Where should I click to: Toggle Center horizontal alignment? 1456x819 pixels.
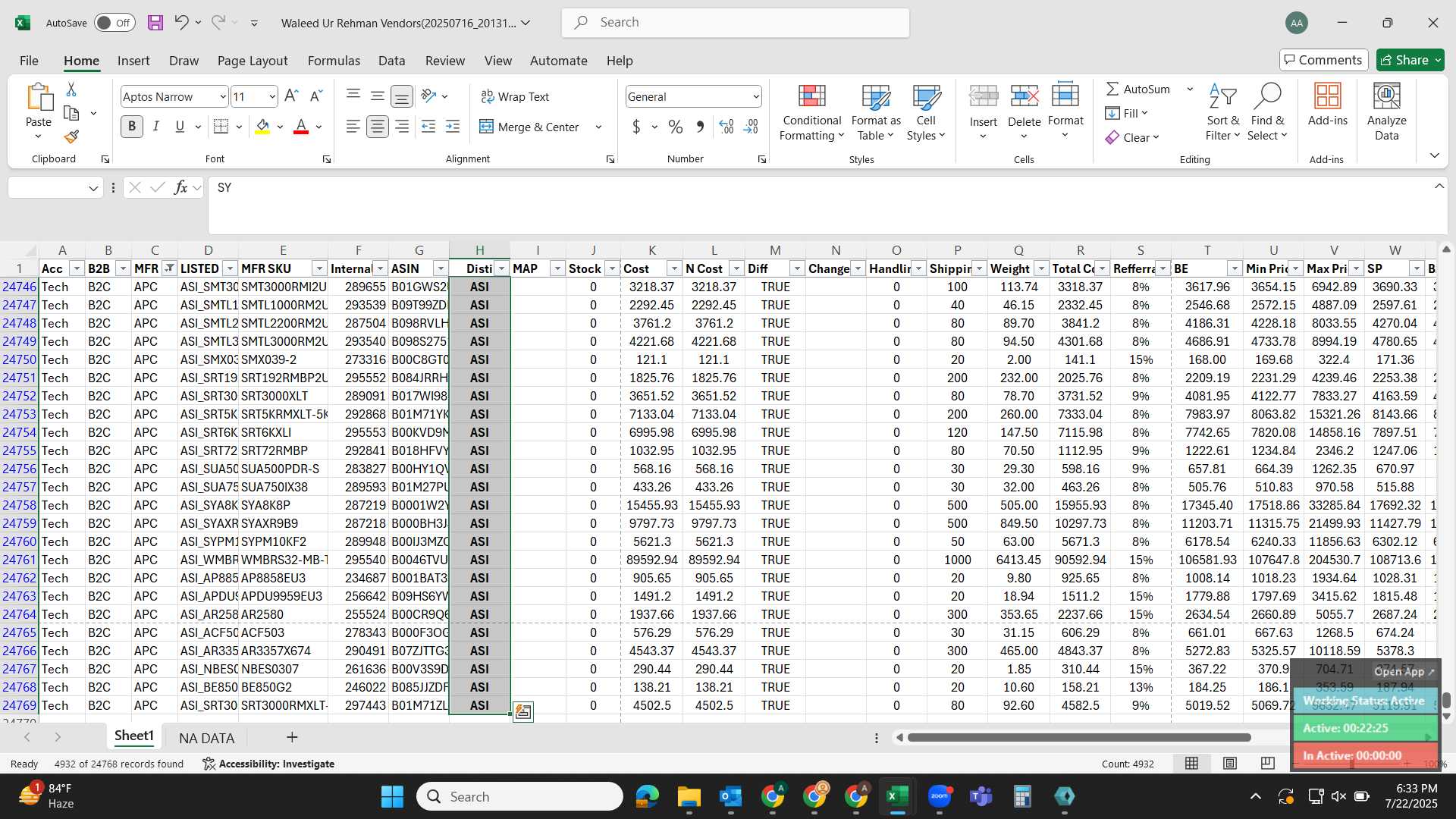coord(377,127)
